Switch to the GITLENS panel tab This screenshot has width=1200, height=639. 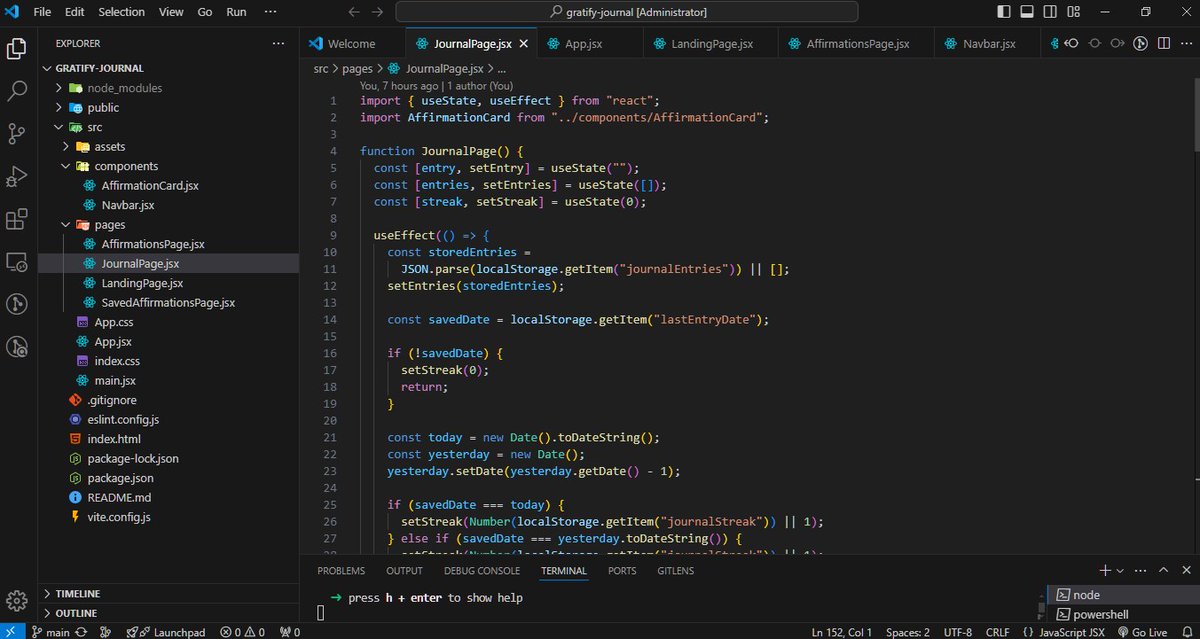[x=676, y=571]
